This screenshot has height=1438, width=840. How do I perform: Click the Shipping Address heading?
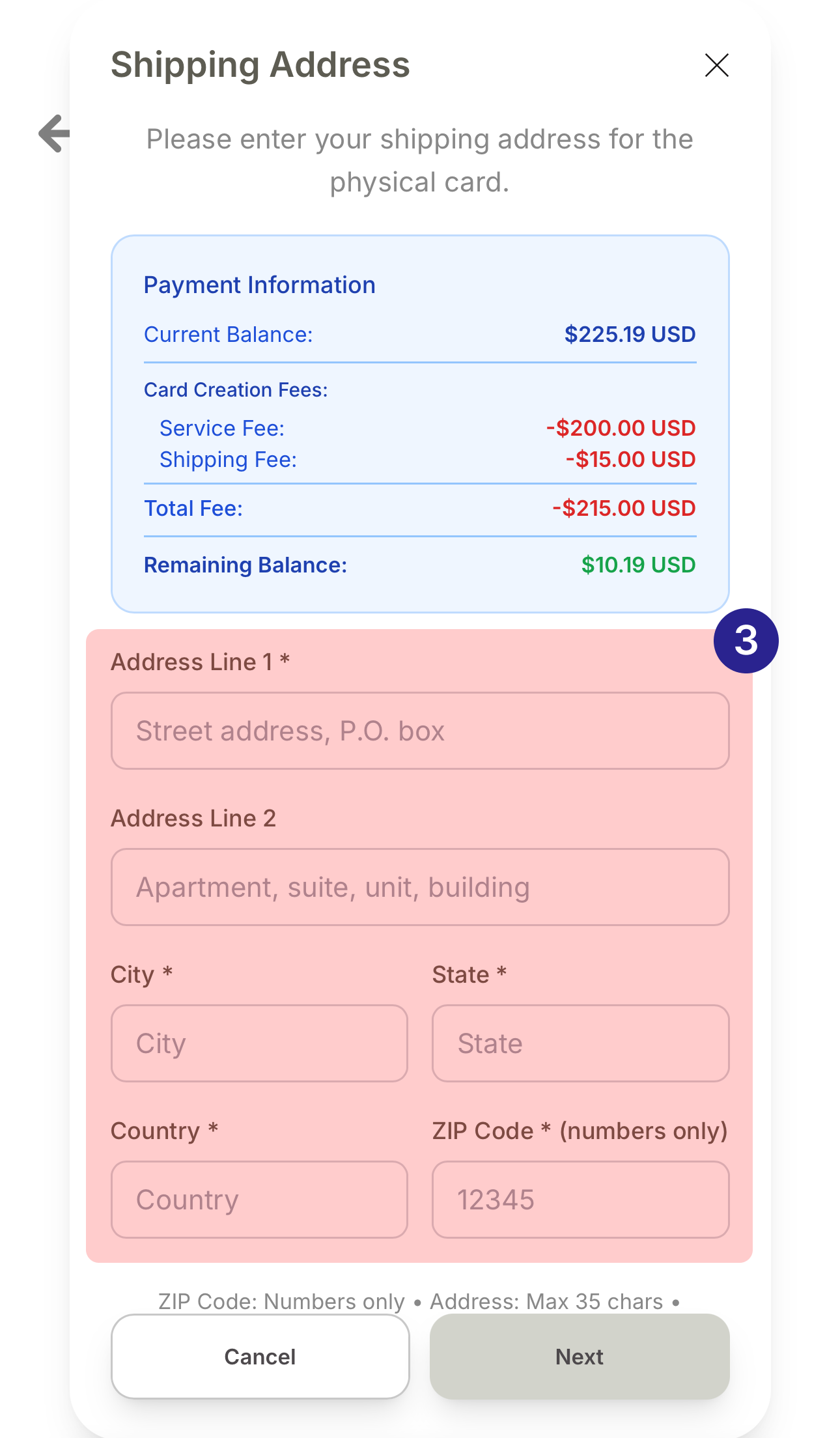point(260,65)
